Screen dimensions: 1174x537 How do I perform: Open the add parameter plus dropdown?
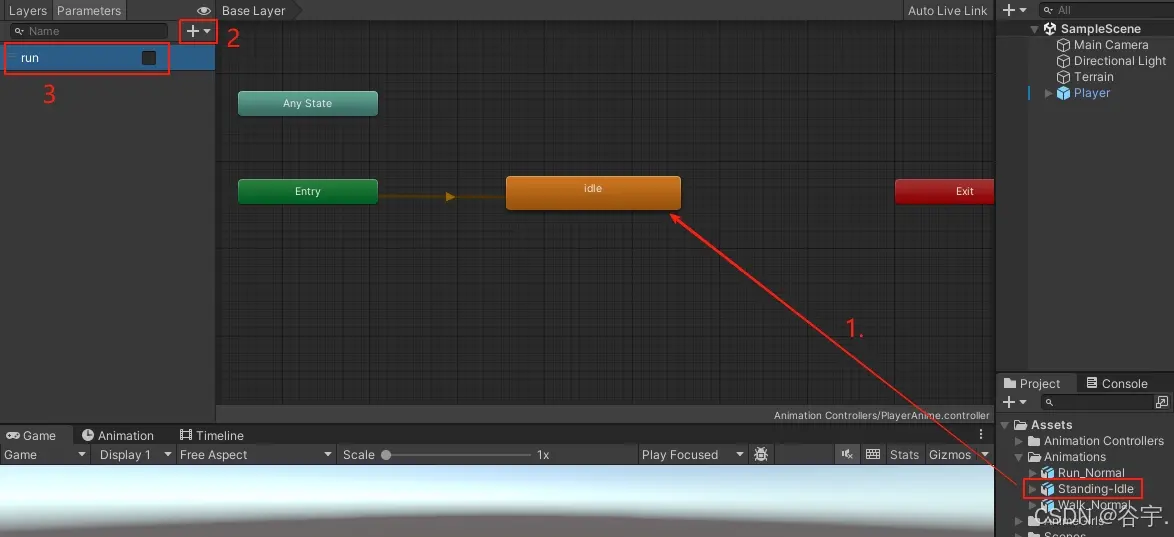[198, 31]
